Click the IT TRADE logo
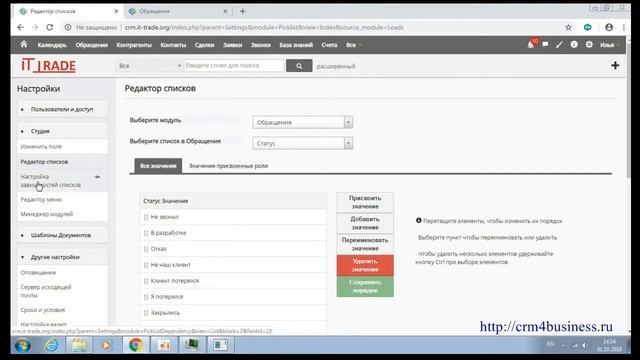Viewport: 640px width, 360px height. (48, 65)
